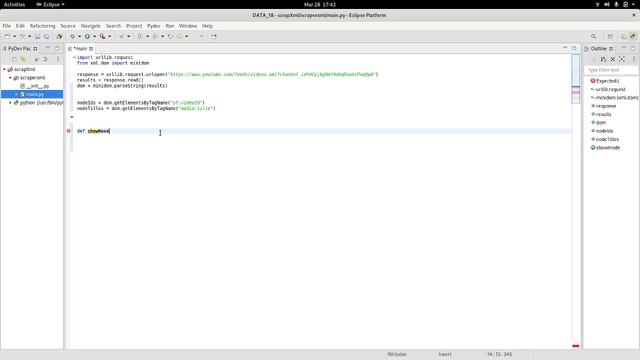Click the Debug toolbar icon
This screenshot has width=640, height=360.
[x=72, y=36]
